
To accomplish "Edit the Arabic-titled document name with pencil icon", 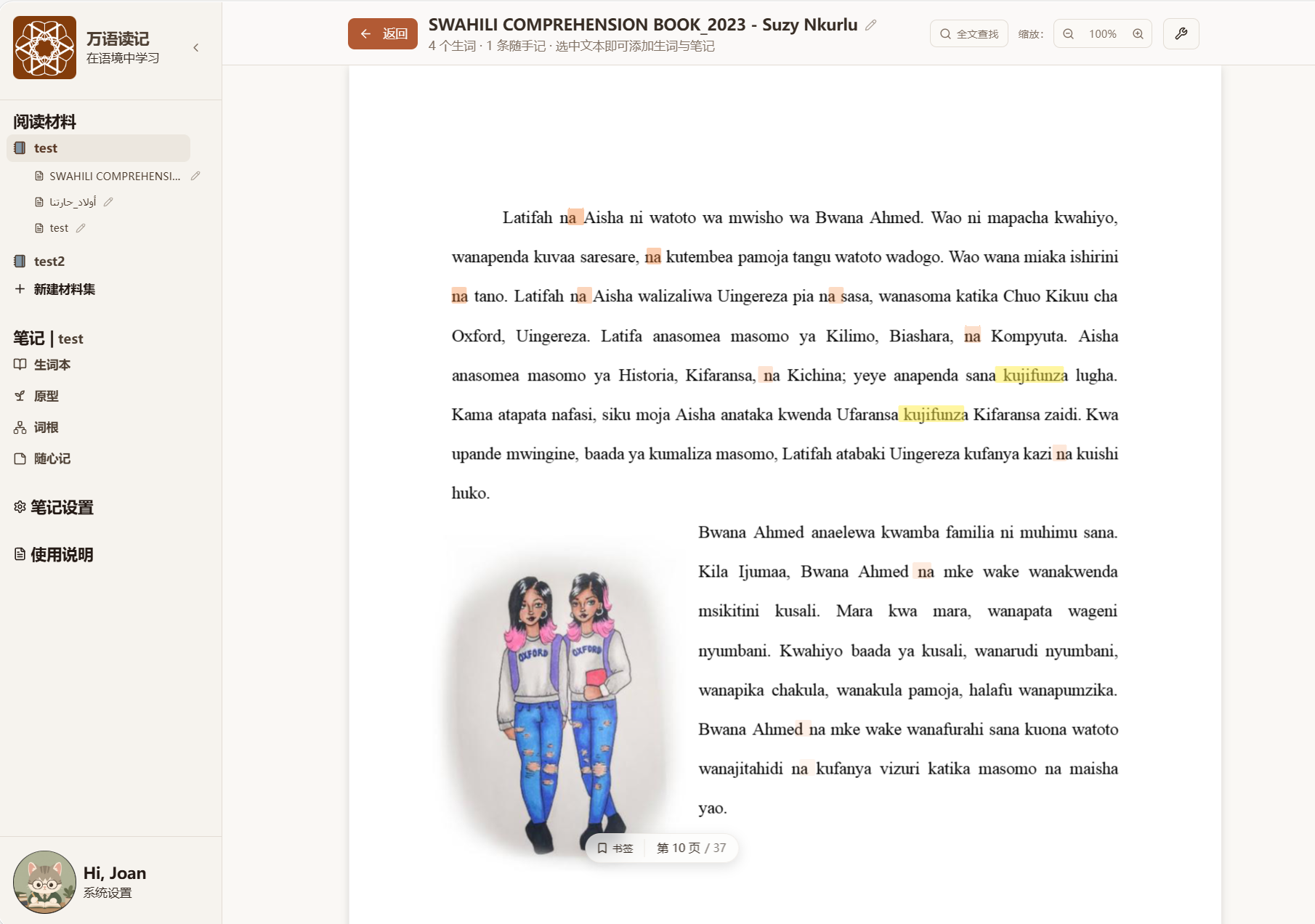I will coord(108,202).
